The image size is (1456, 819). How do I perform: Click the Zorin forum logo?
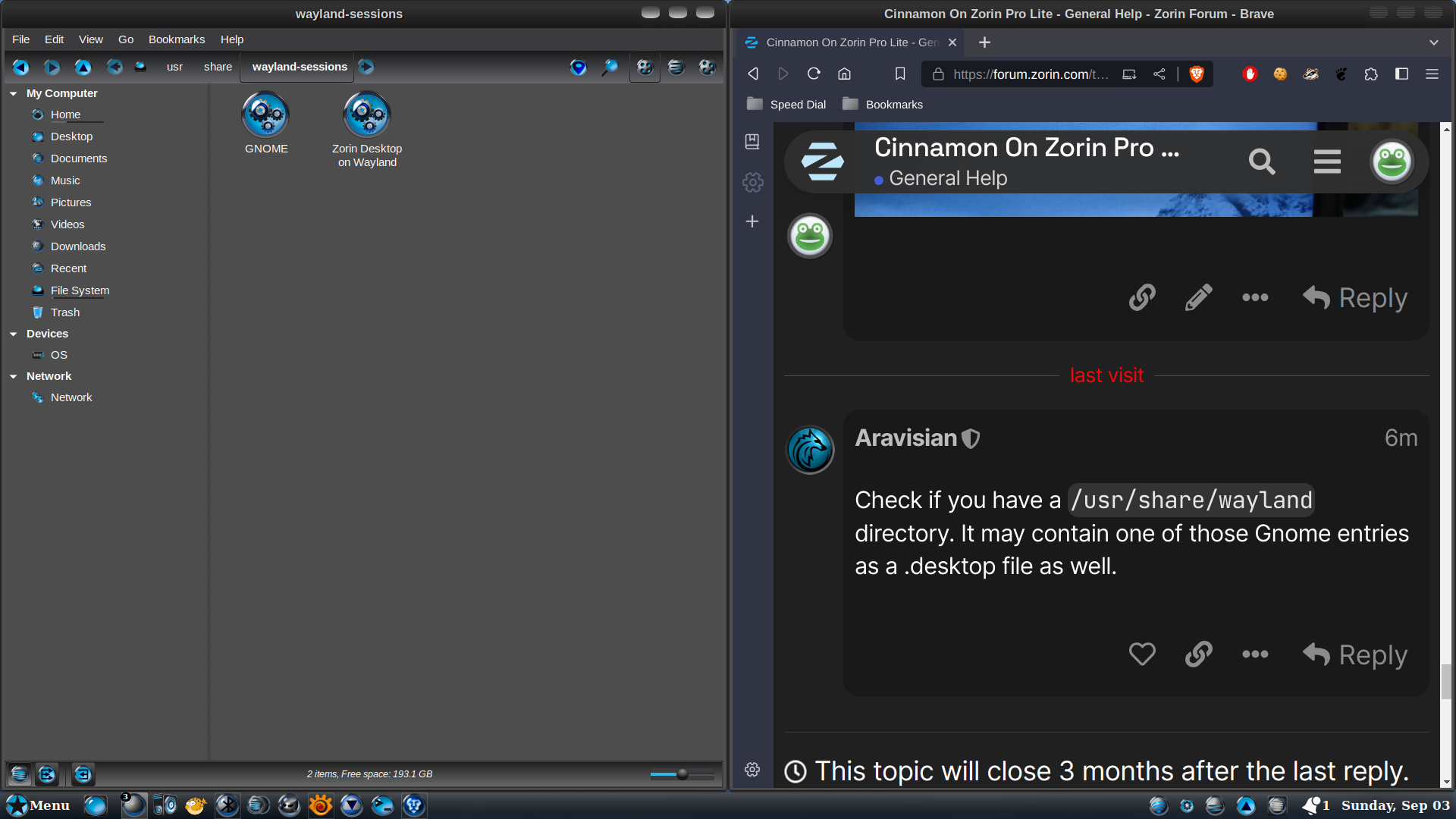[822, 162]
